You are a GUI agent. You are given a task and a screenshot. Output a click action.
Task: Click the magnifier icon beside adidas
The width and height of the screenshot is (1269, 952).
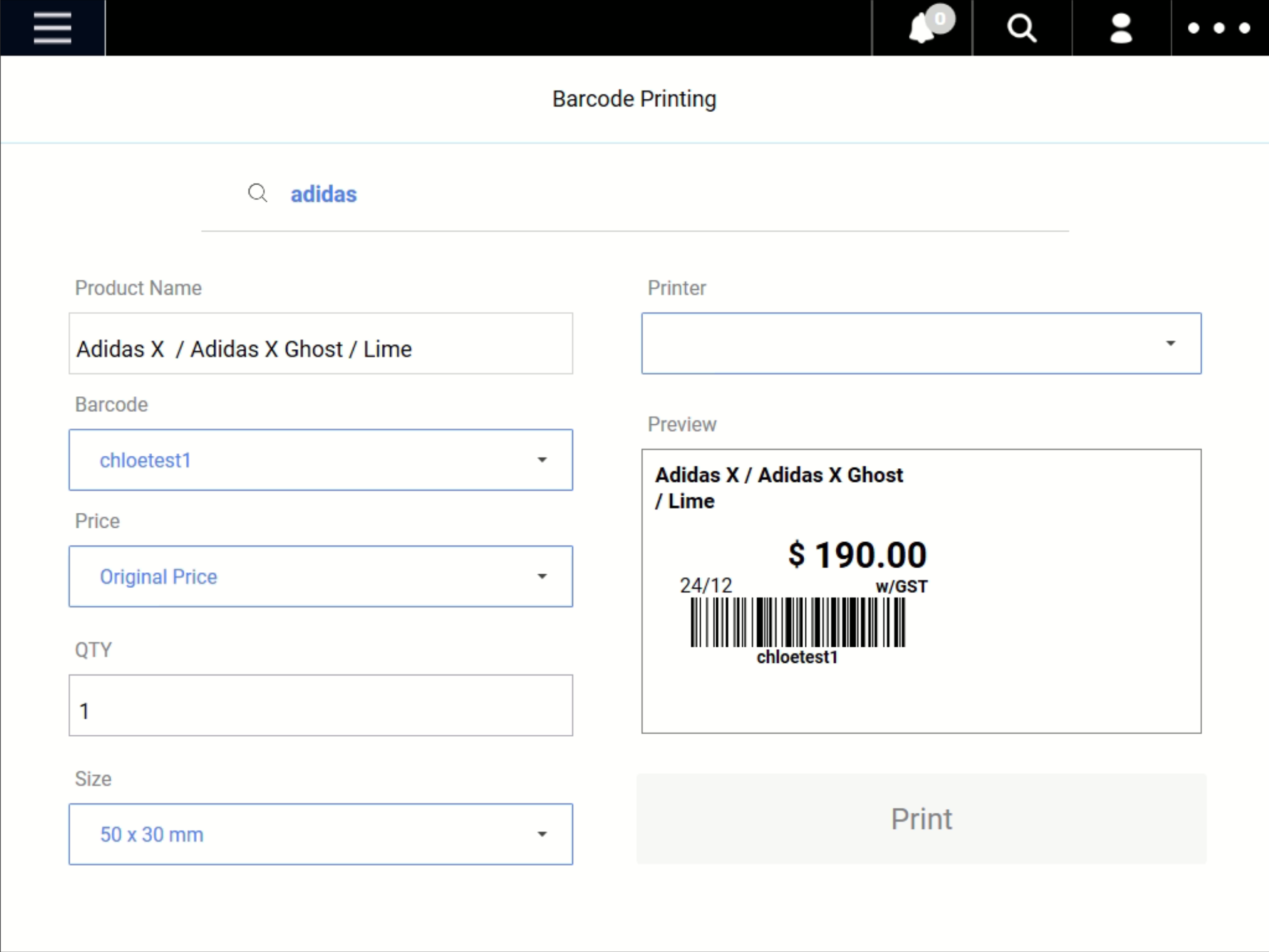click(x=258, y=194)
